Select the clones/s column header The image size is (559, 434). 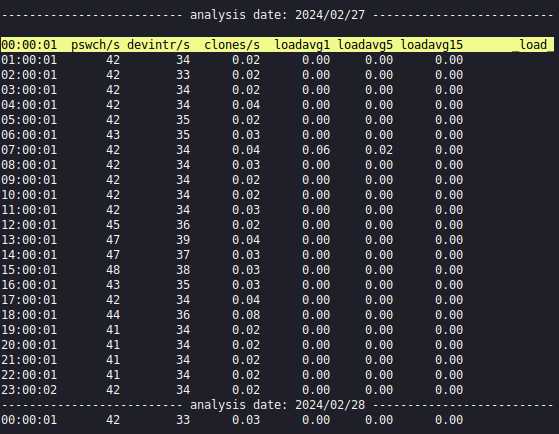coord(232,45)
